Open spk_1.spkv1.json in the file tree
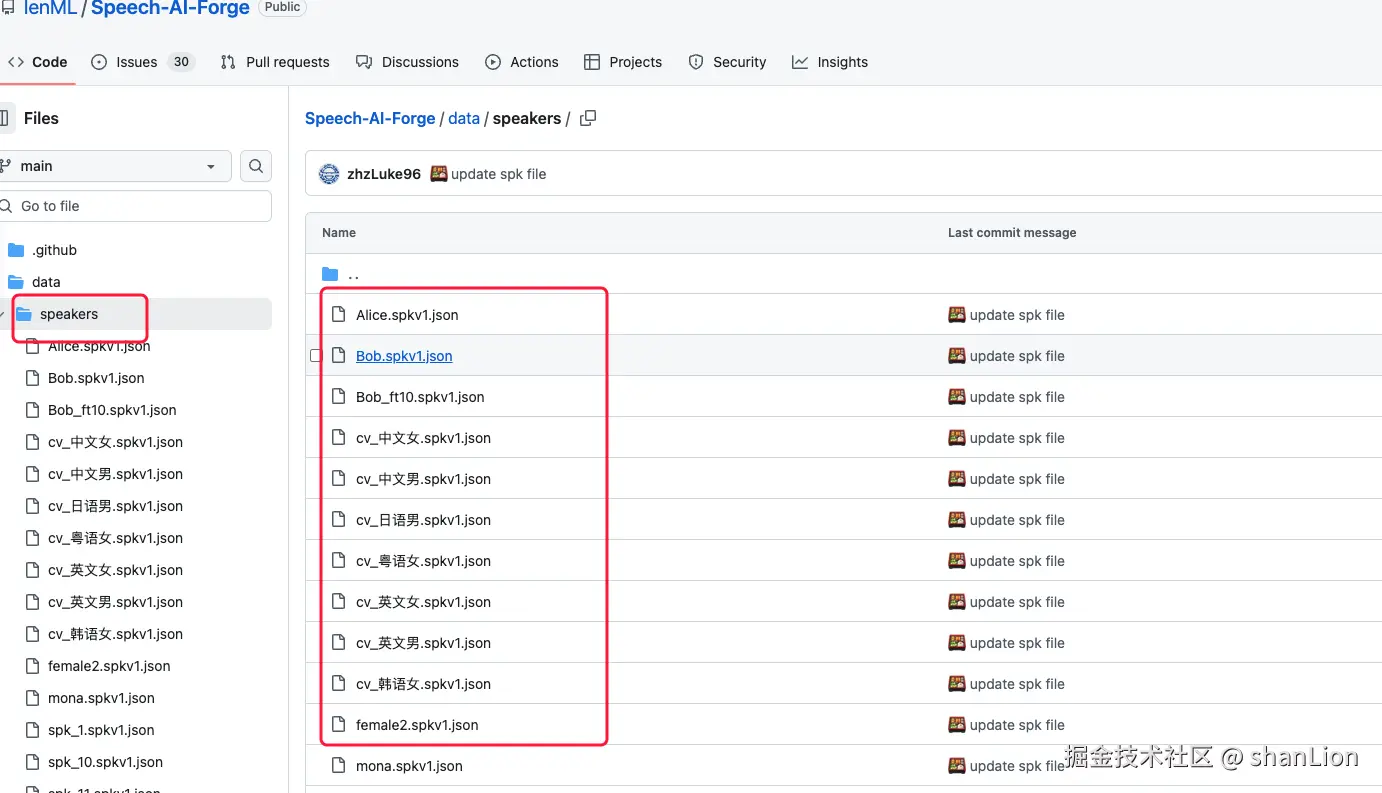 pyautogui.click(x=101, y=730)
